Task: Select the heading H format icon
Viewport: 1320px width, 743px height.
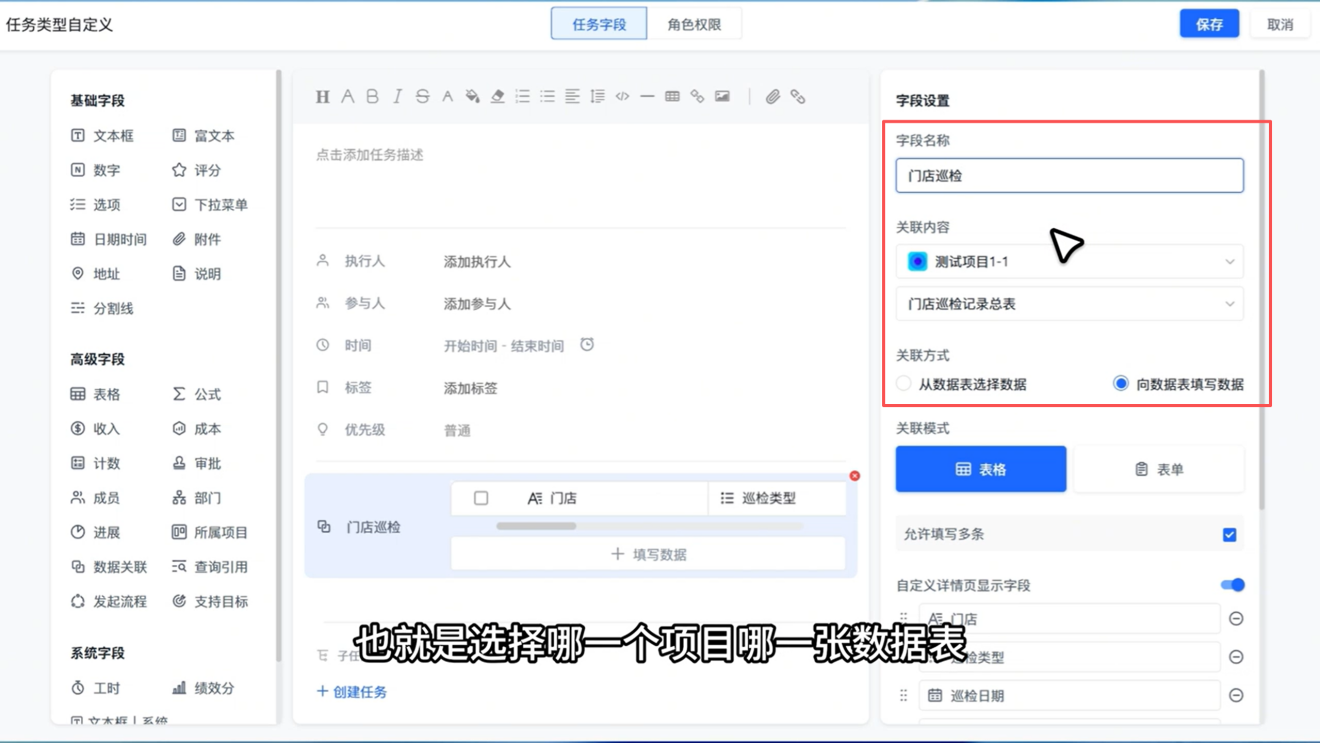Action: pos(322,97)
